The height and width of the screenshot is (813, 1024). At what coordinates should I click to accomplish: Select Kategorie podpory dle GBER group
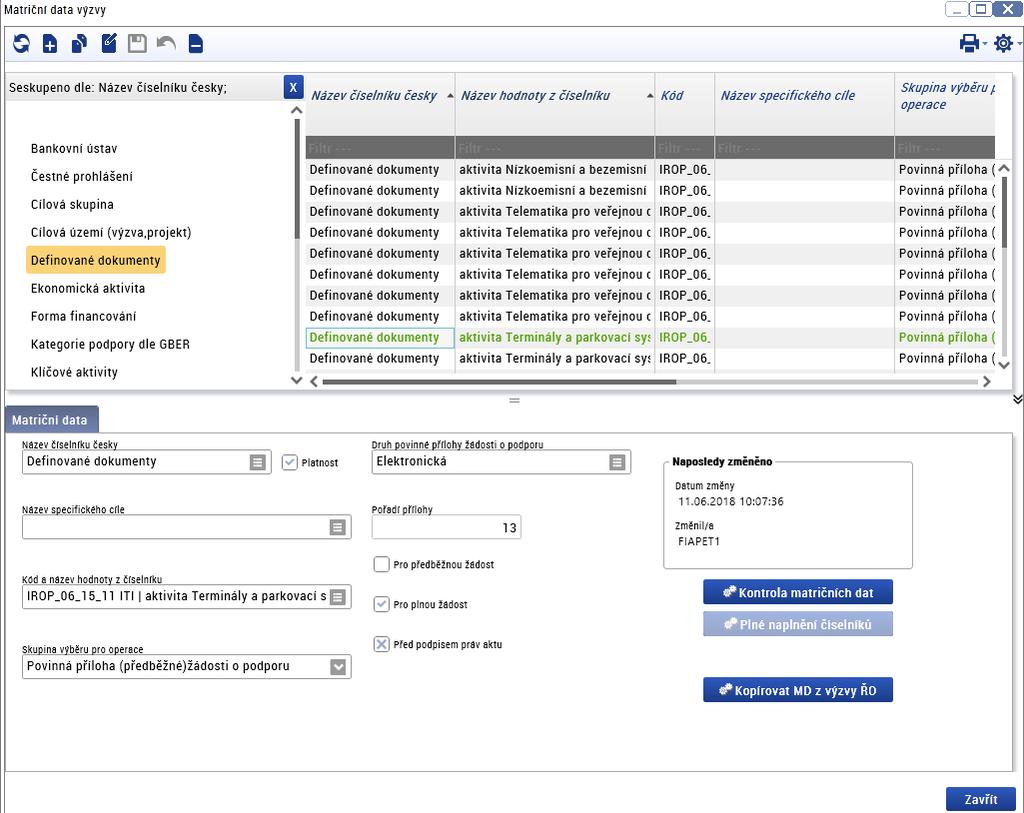(x=110, y=344)
